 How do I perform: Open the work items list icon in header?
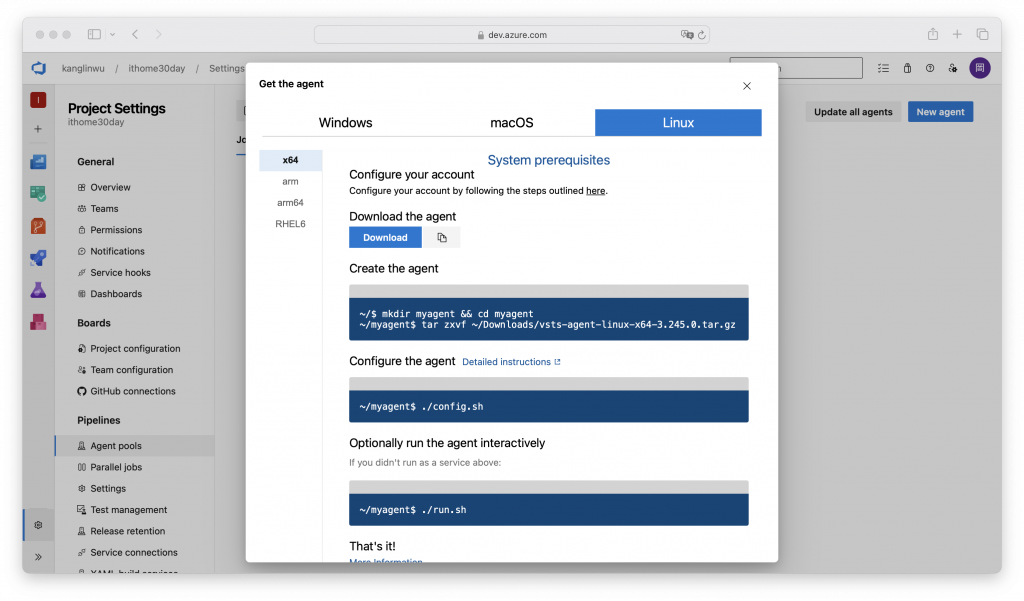click(883, 68)
